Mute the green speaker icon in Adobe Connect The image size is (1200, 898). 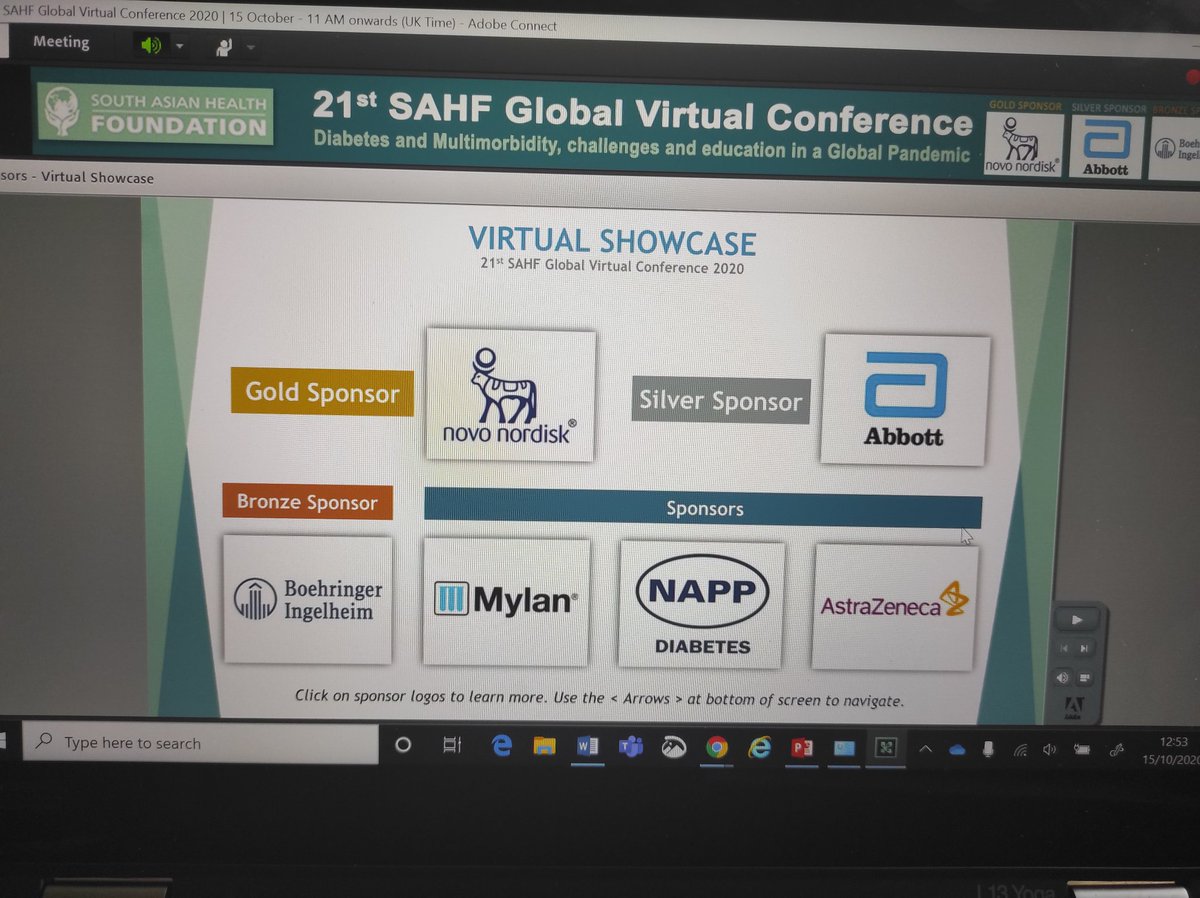[x=152, y=44]
